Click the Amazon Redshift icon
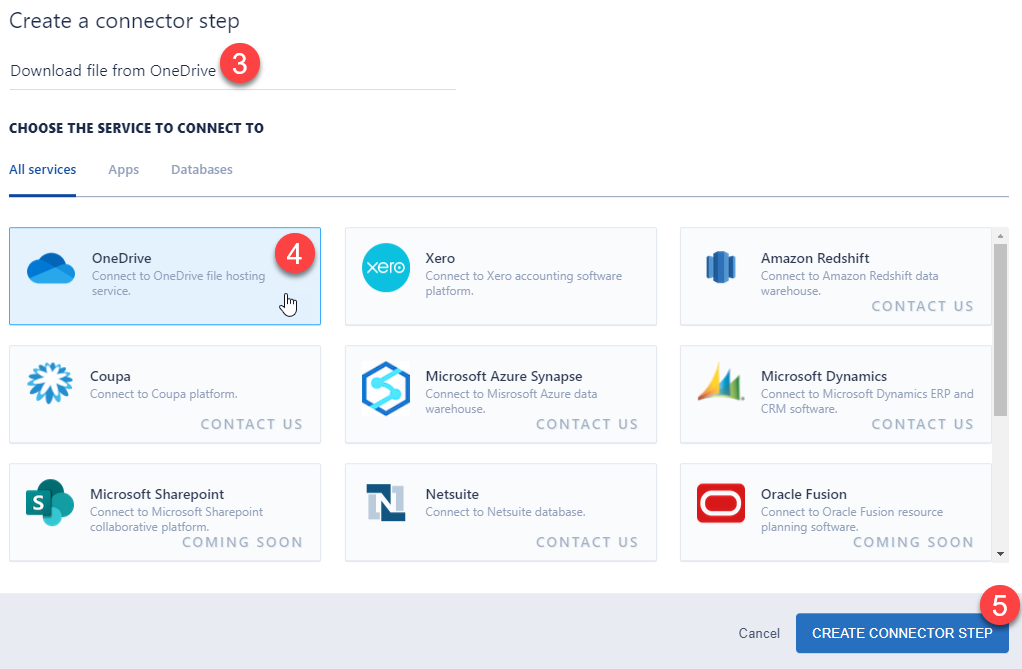 [720, 268]
